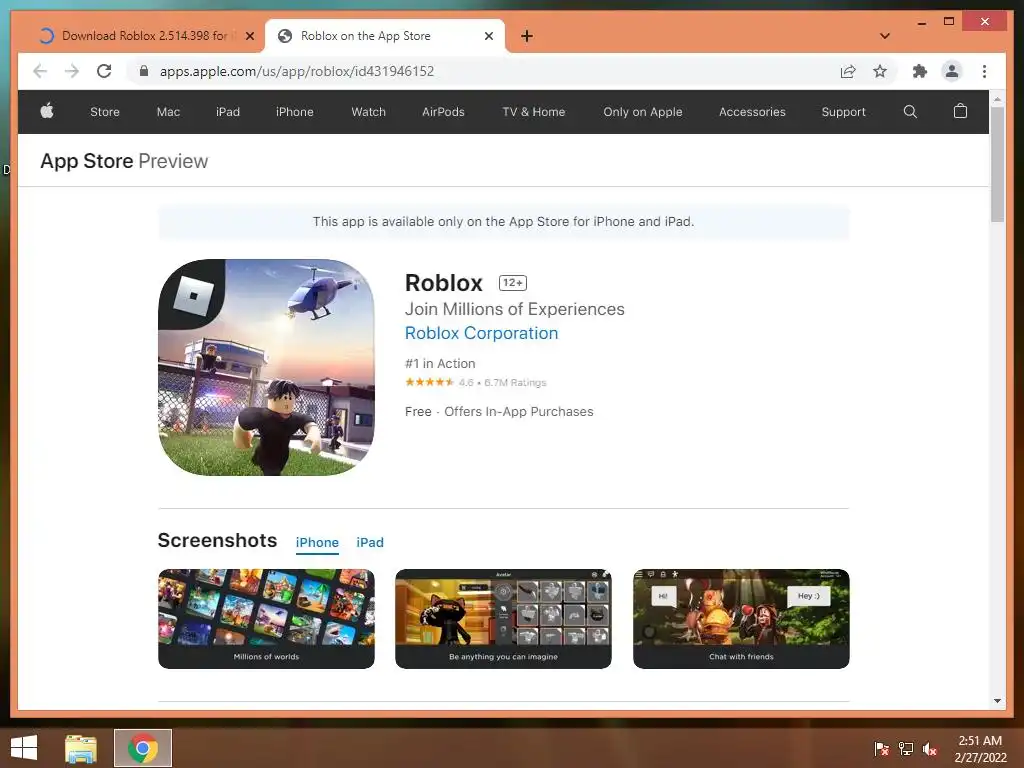This screenshot has height=768, width=1024.
Task: Select the Roblox on the App Store tab
Action: pos(385,36)
